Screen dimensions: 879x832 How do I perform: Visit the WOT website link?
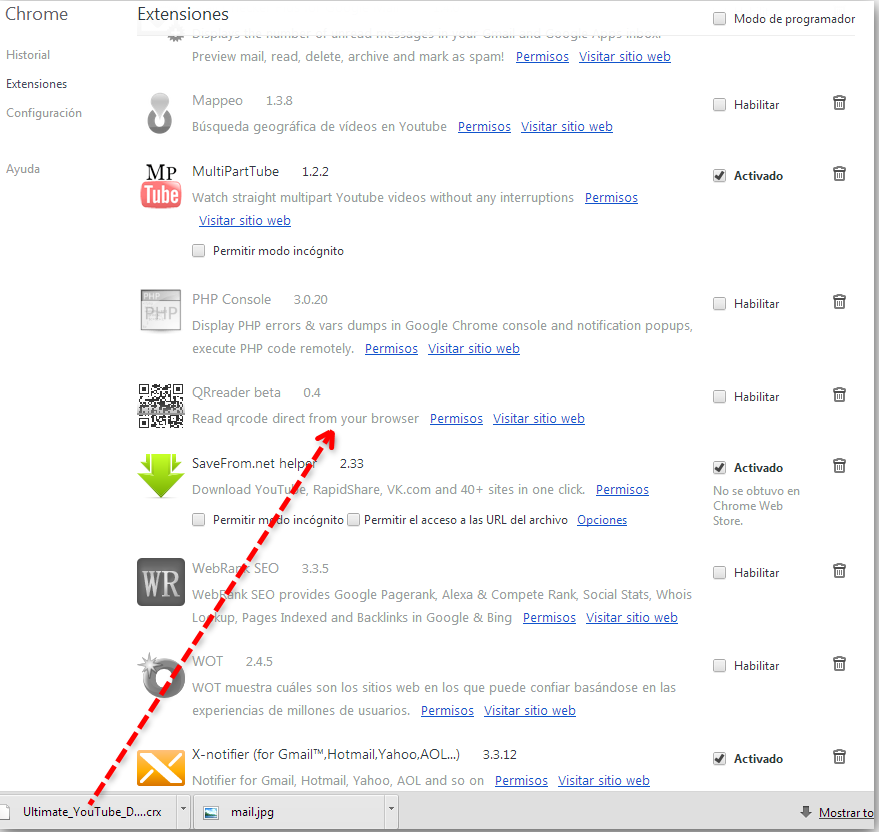pyautogui.click(x=530, y=711)
